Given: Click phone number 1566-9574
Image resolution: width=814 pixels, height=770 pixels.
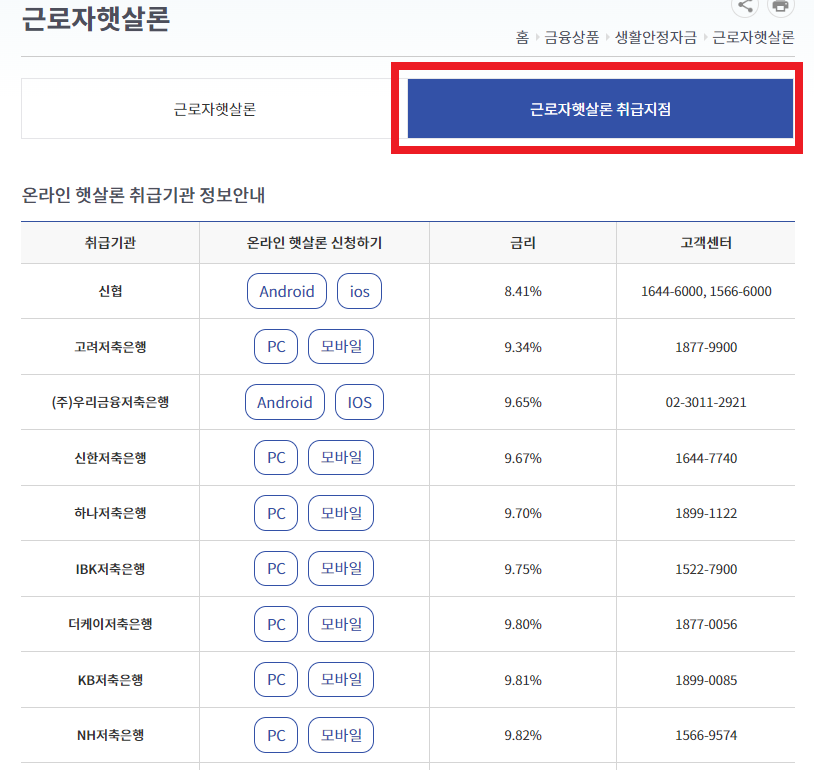Looking at the screenshot, I should point(706,735).
